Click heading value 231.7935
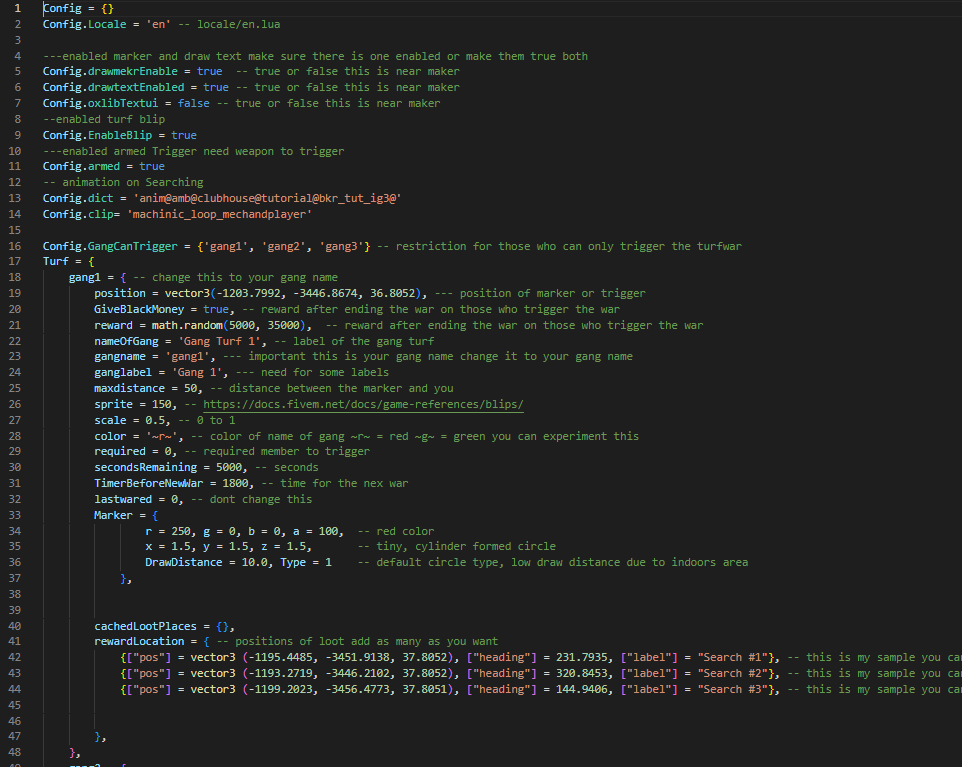The image size is (962, 767). point(582,658)
